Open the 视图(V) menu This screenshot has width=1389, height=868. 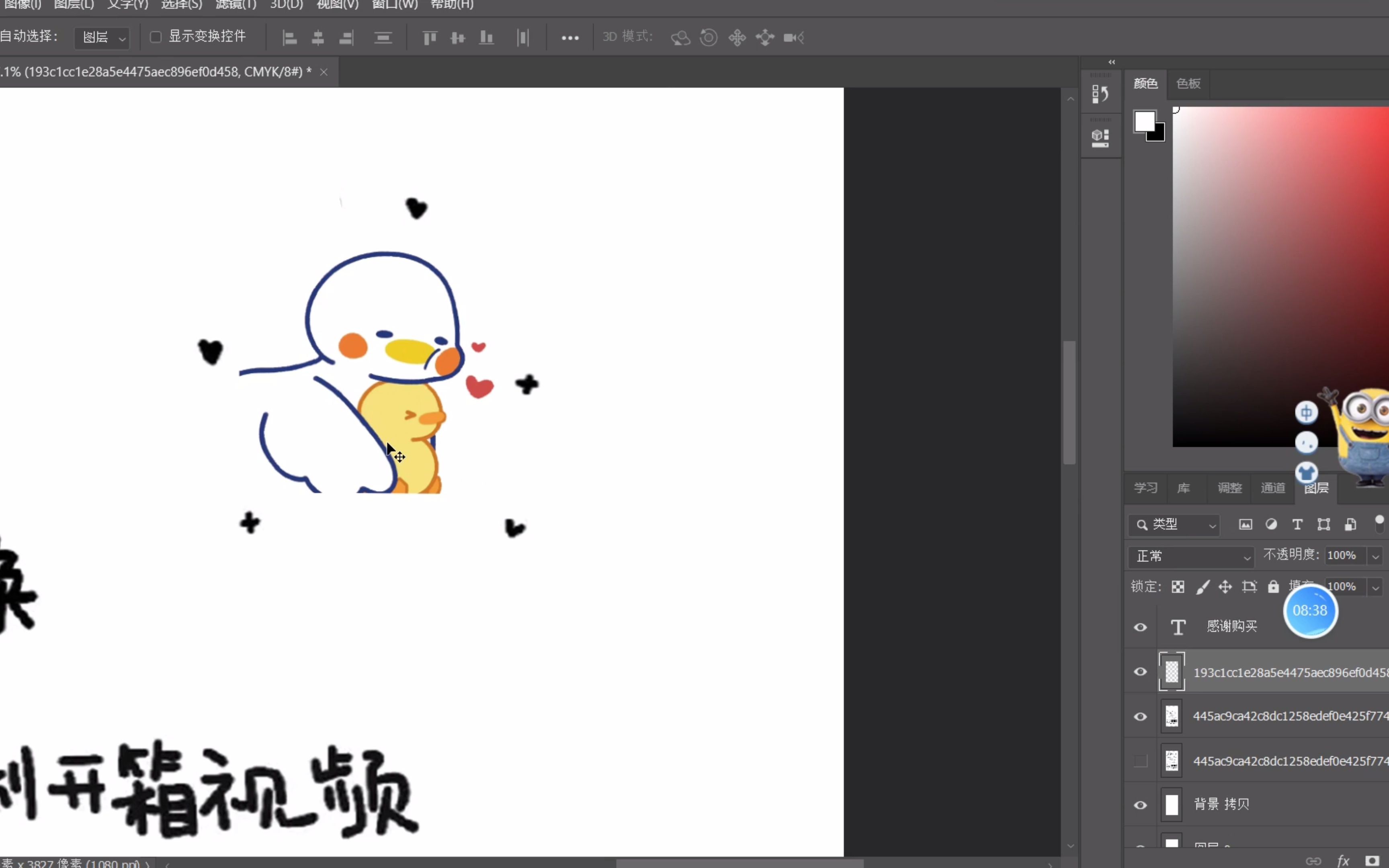[x=338, y=4]
